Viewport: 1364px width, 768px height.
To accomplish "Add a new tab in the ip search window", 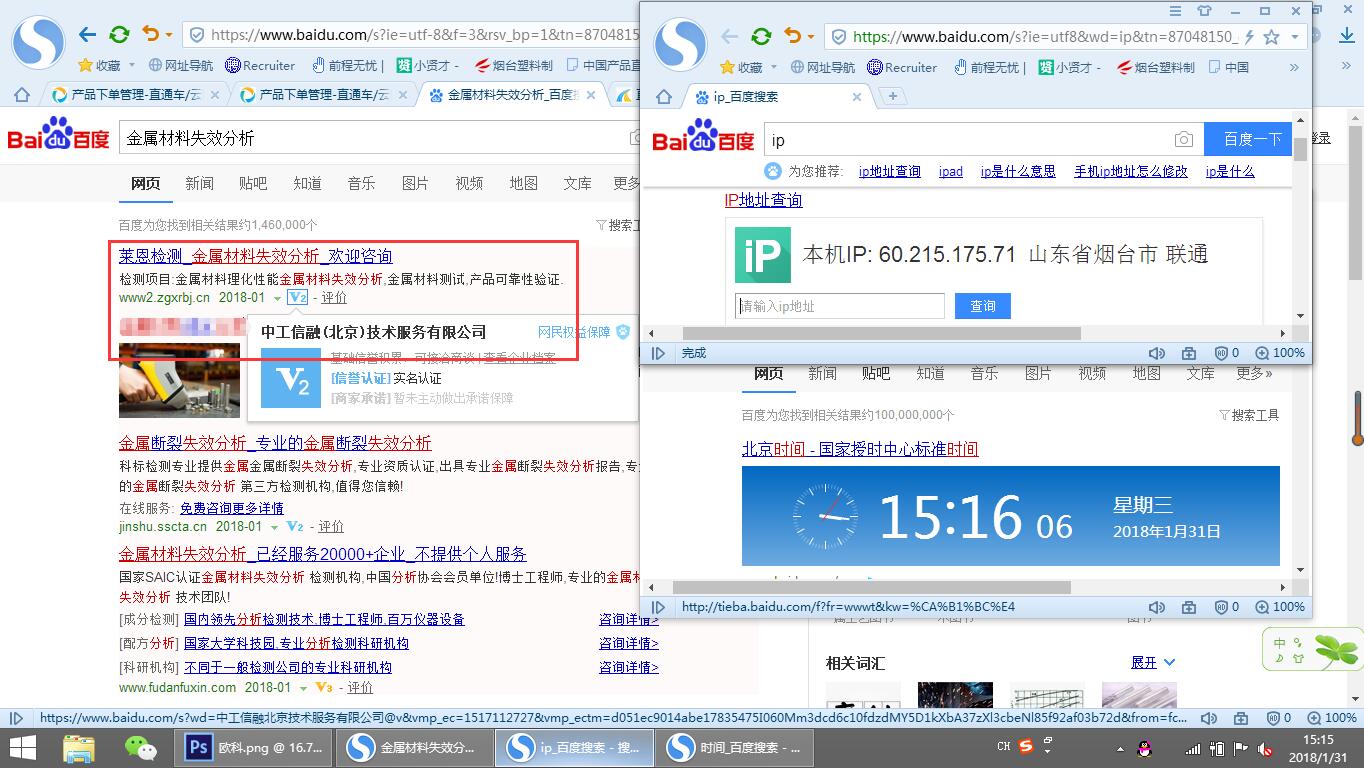I will 892,96.
